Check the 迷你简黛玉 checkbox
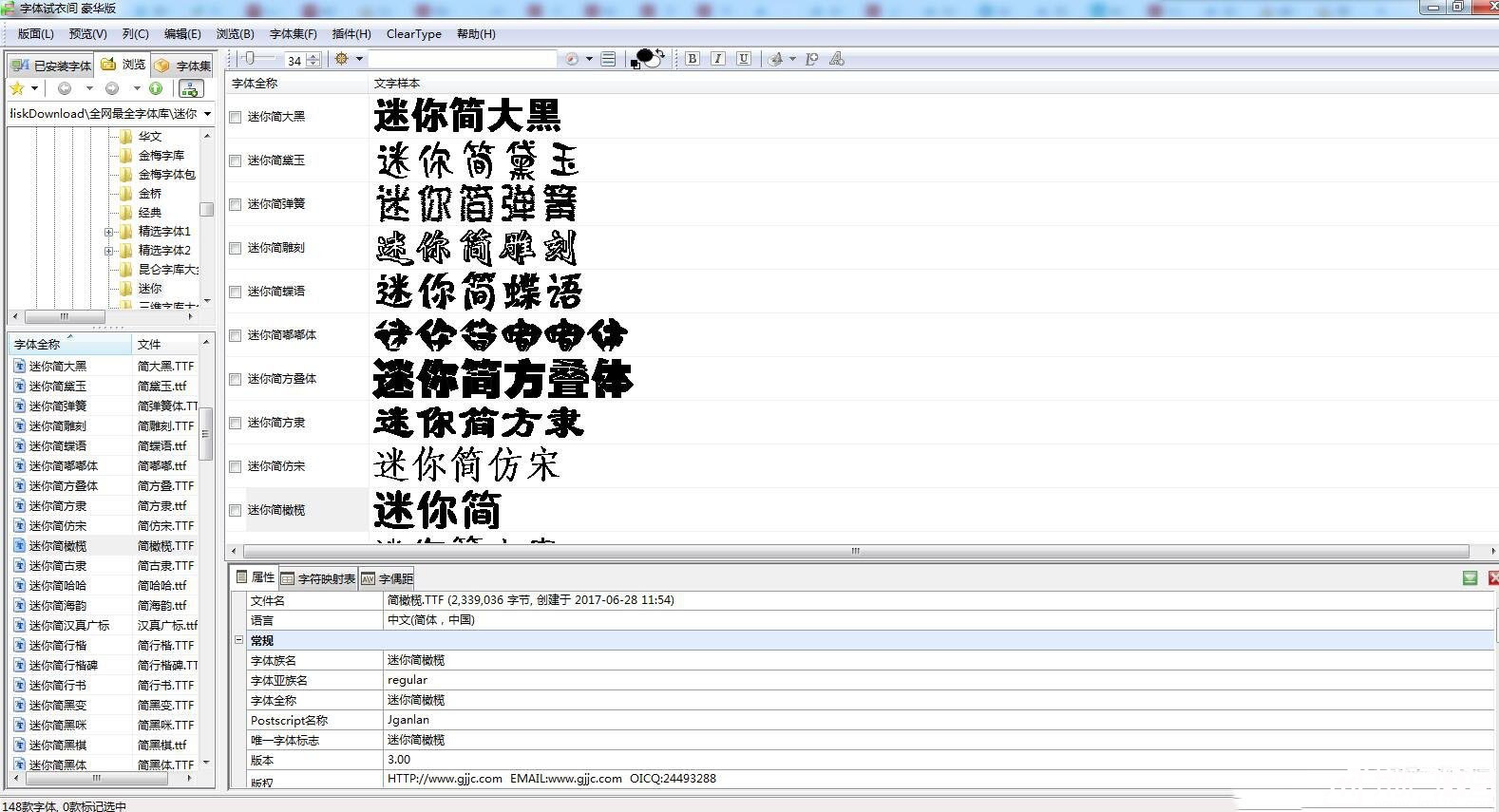The image size is (1499, 812). click(x=235, y=161)
